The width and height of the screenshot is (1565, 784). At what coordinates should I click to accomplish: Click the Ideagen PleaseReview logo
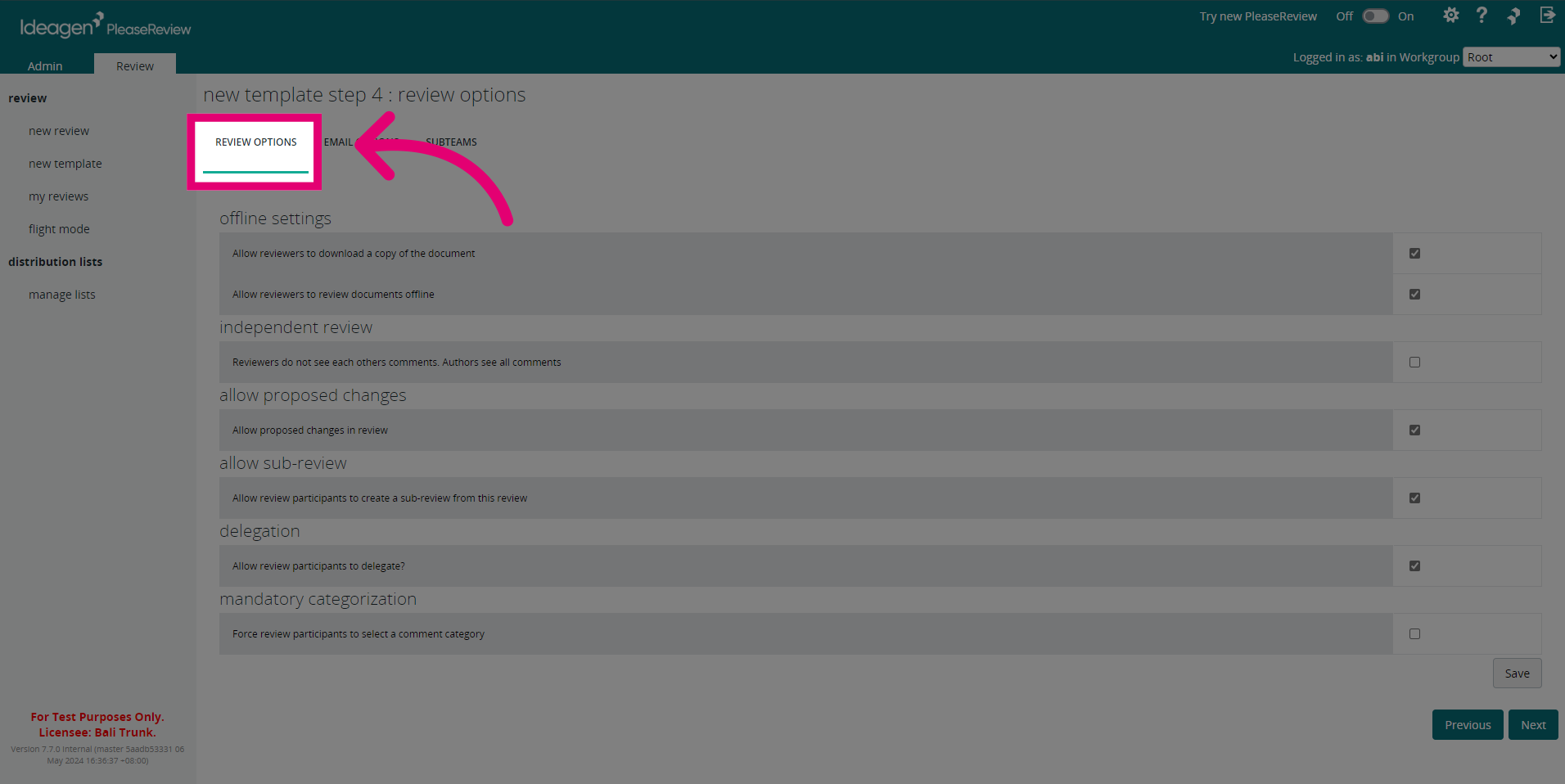106,25
